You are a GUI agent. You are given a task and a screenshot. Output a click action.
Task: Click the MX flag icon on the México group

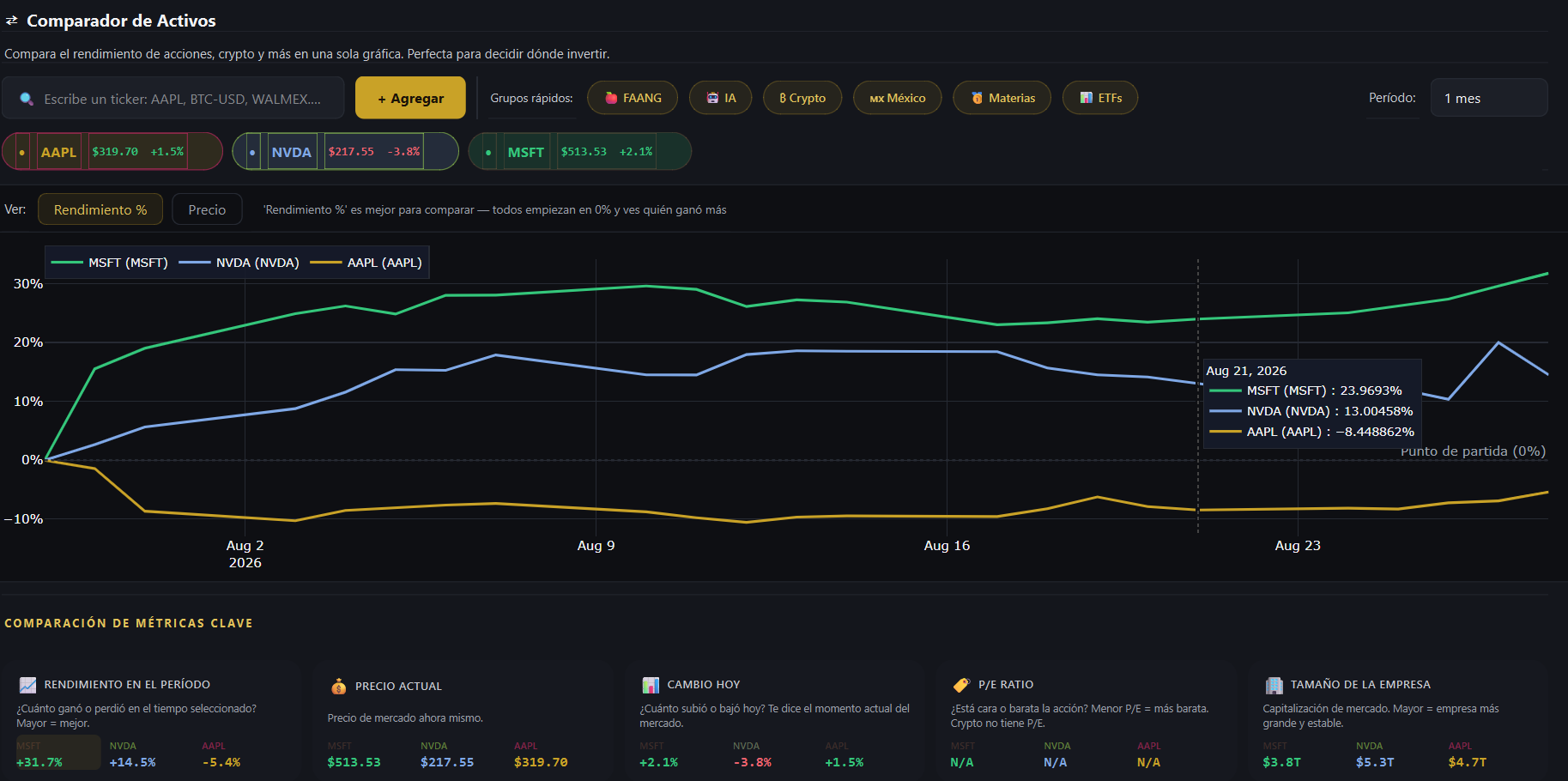(x=877, y=99)
